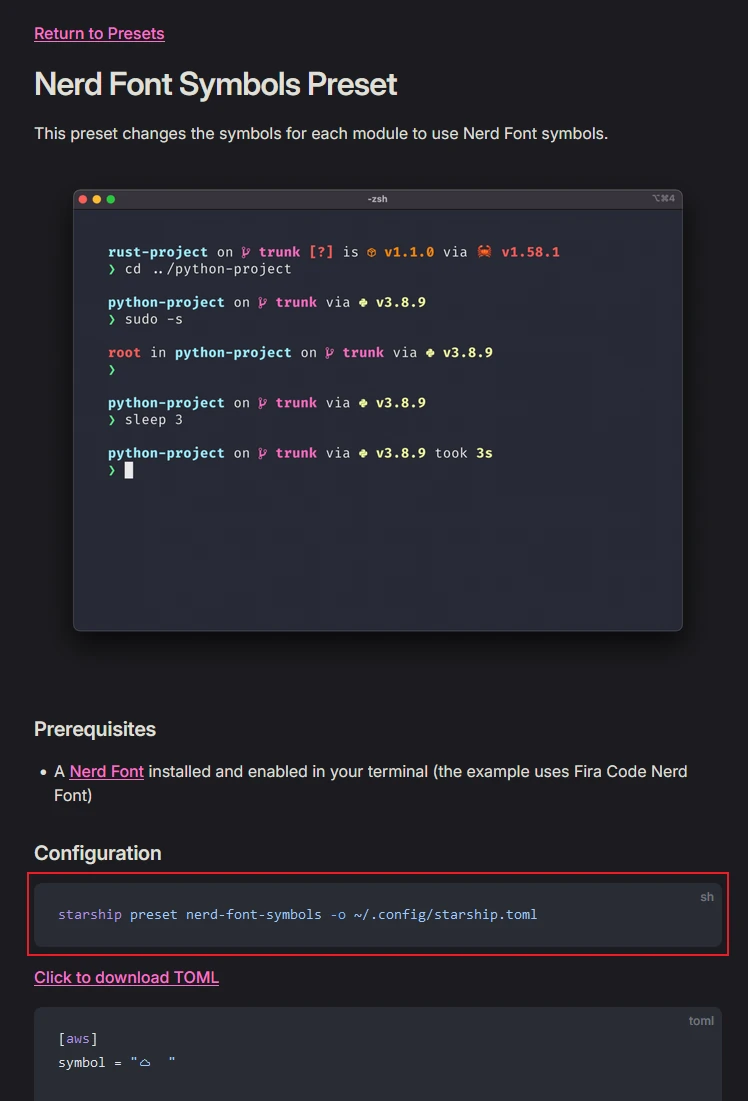Click the starship preset command text
Viewport: 748px width, 1101px height.
(x=297, y=914)
